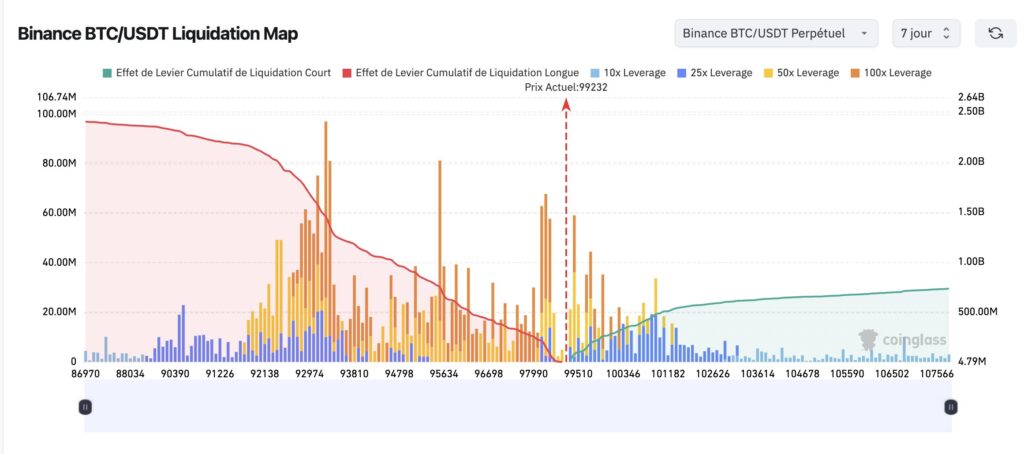Viewport: 1024px width, 454px height.
Task: Select the Binance BTC/USDT Liquidation Map title
Action: tap(158, 33)
